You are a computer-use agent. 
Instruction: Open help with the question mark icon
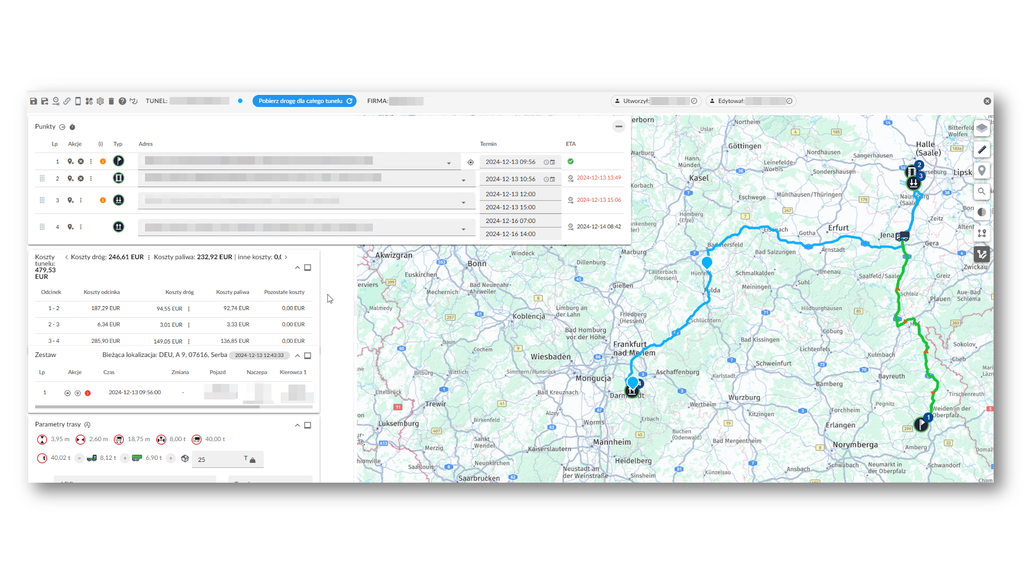[122, 101]
